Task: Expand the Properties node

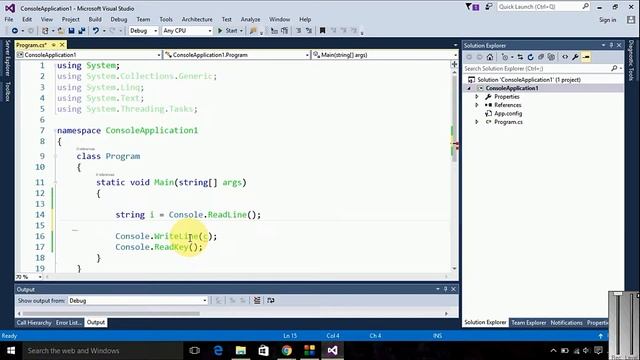Action: tap(476, 97)
